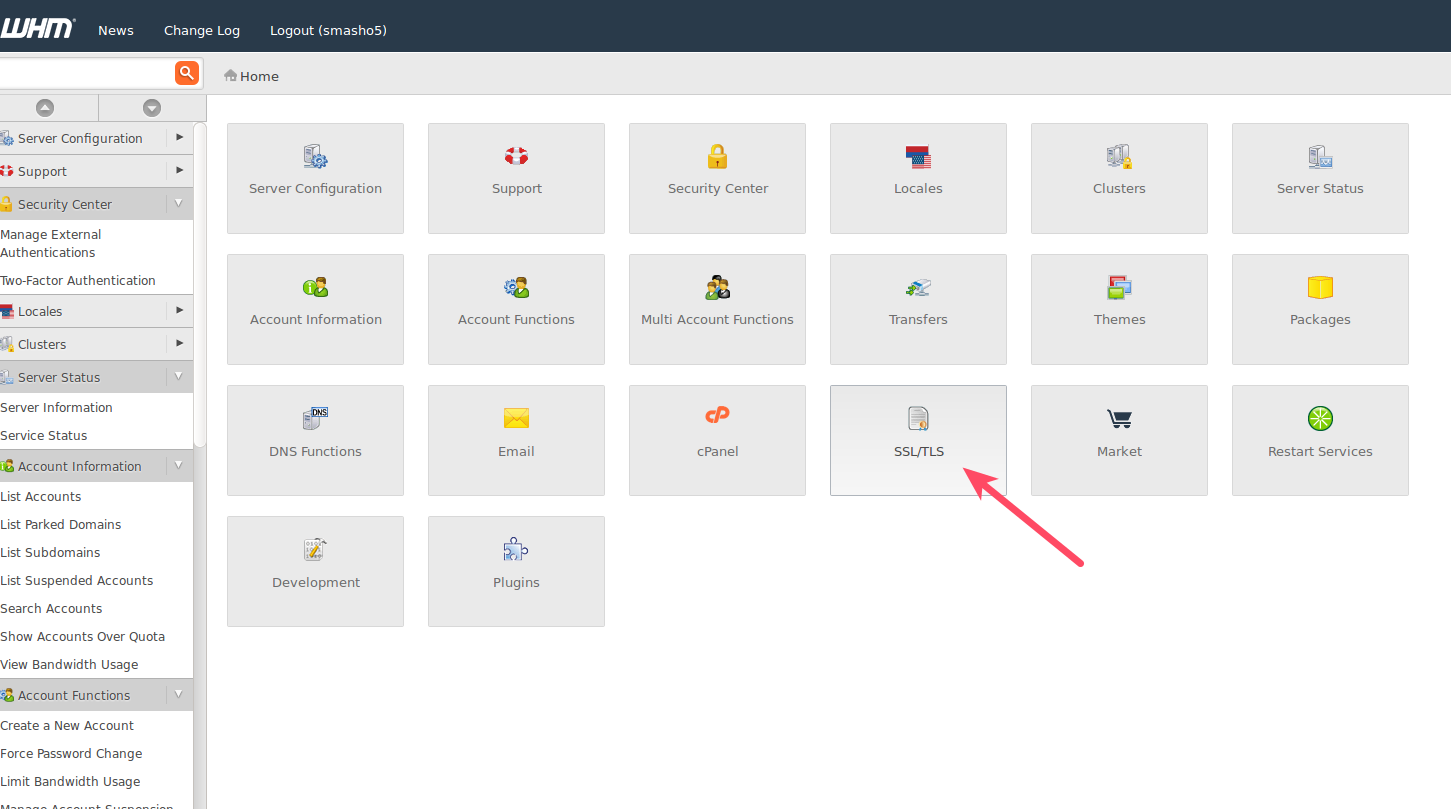Open the Email envelope tile
The width and height of the screenshot is (1451, 809).
point(516,440)
